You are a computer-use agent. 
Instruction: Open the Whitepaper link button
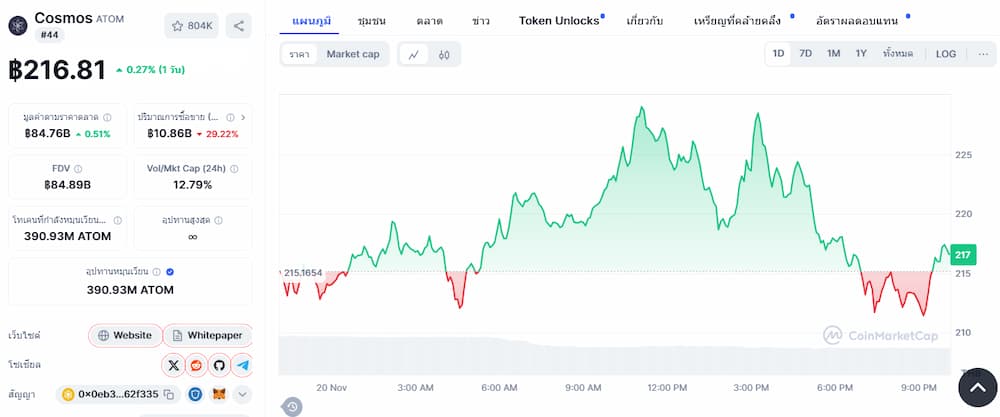208,335
